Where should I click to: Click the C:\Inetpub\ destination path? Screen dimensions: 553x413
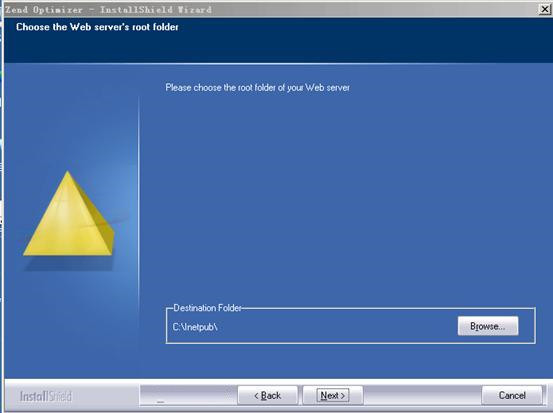pos(195,327)
